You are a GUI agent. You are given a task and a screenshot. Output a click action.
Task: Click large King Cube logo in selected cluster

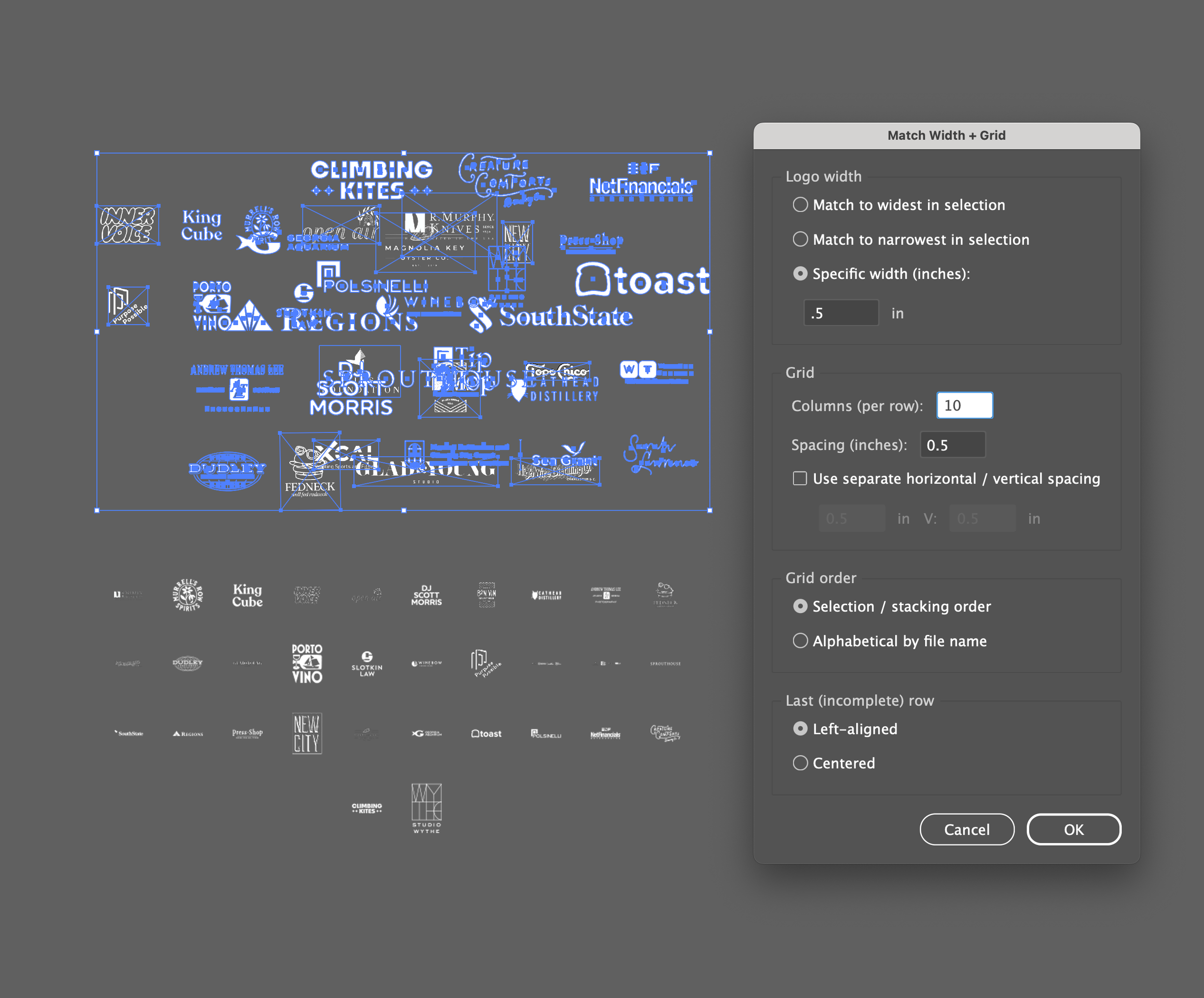coord(202,225)
